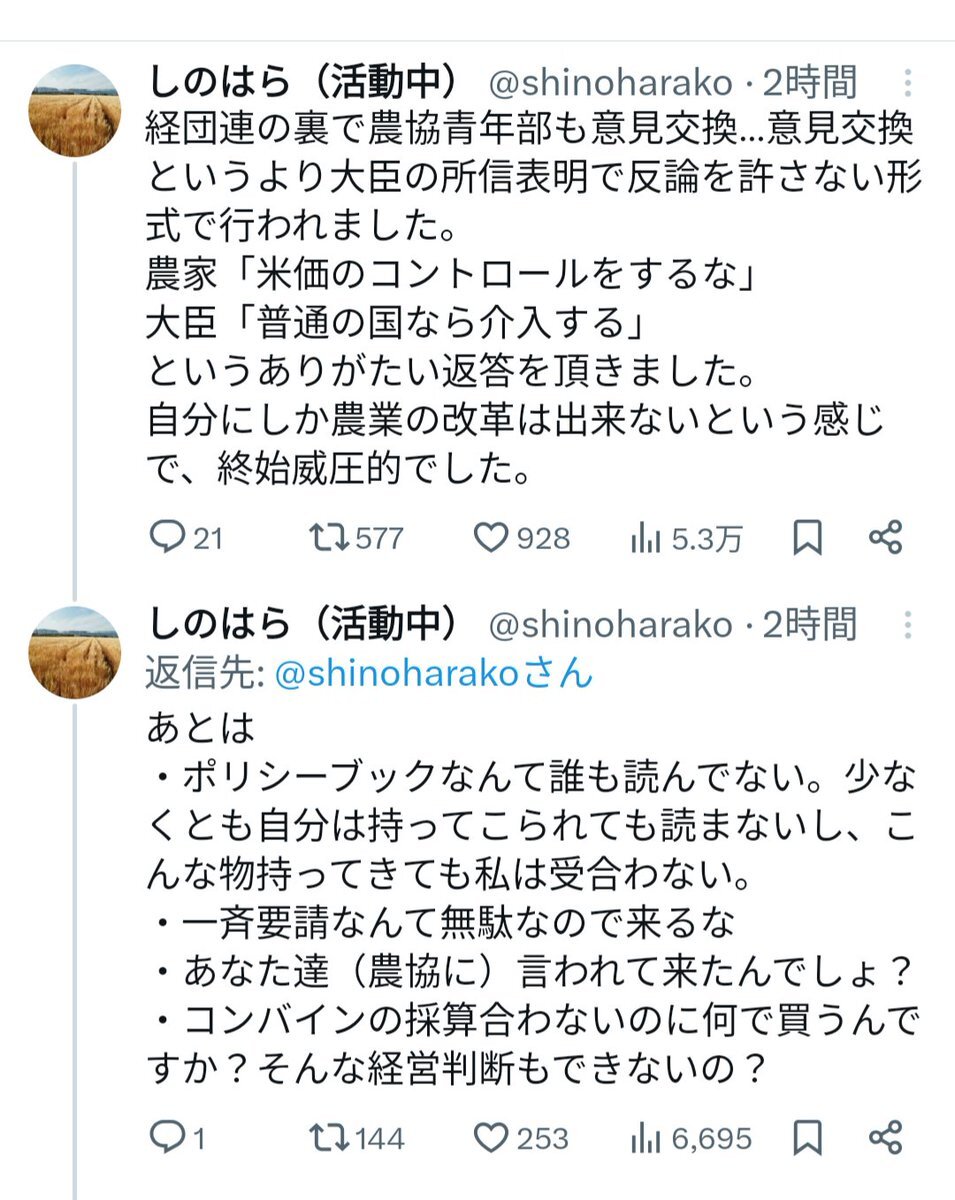Click second tweet's wheat field avatar
Image resolution: width=955 pixels, height=1200 pixels.
(x=75, y=652)
